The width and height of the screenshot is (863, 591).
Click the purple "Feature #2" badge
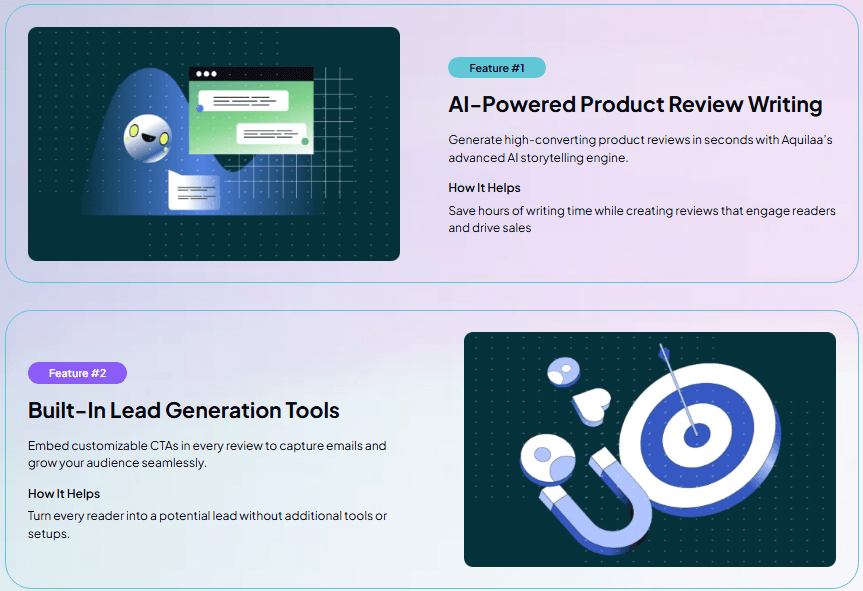tap(77, 373)
